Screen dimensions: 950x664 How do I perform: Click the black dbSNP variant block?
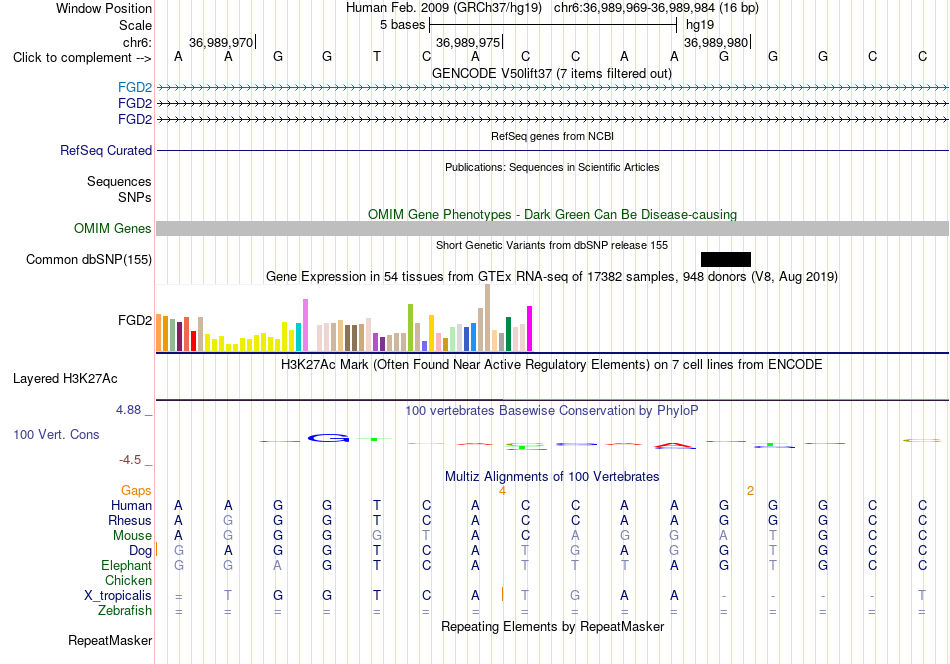[x=726, y=259]
